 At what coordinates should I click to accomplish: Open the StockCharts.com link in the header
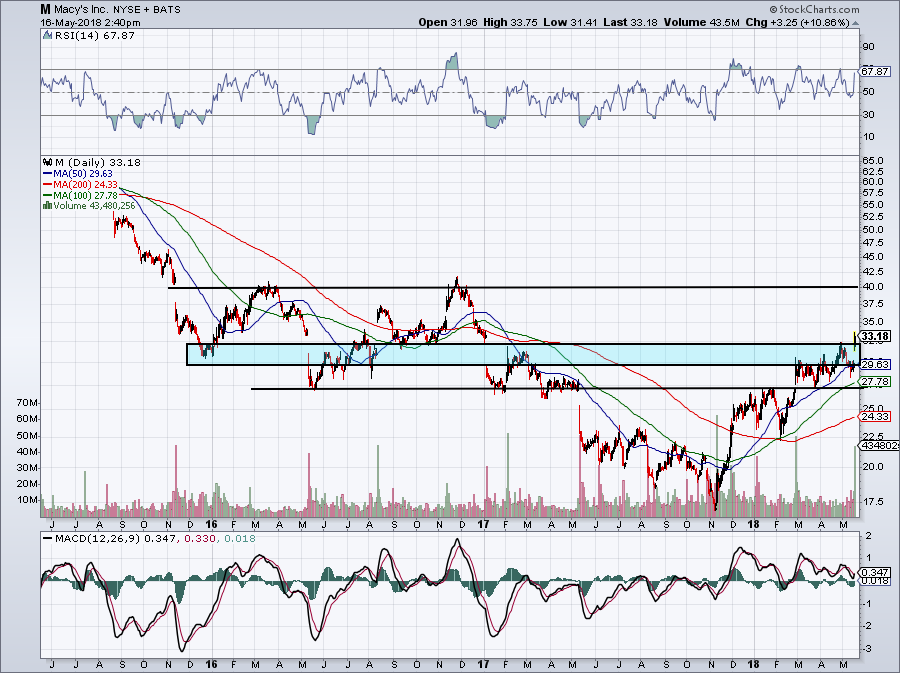(818, 9)
